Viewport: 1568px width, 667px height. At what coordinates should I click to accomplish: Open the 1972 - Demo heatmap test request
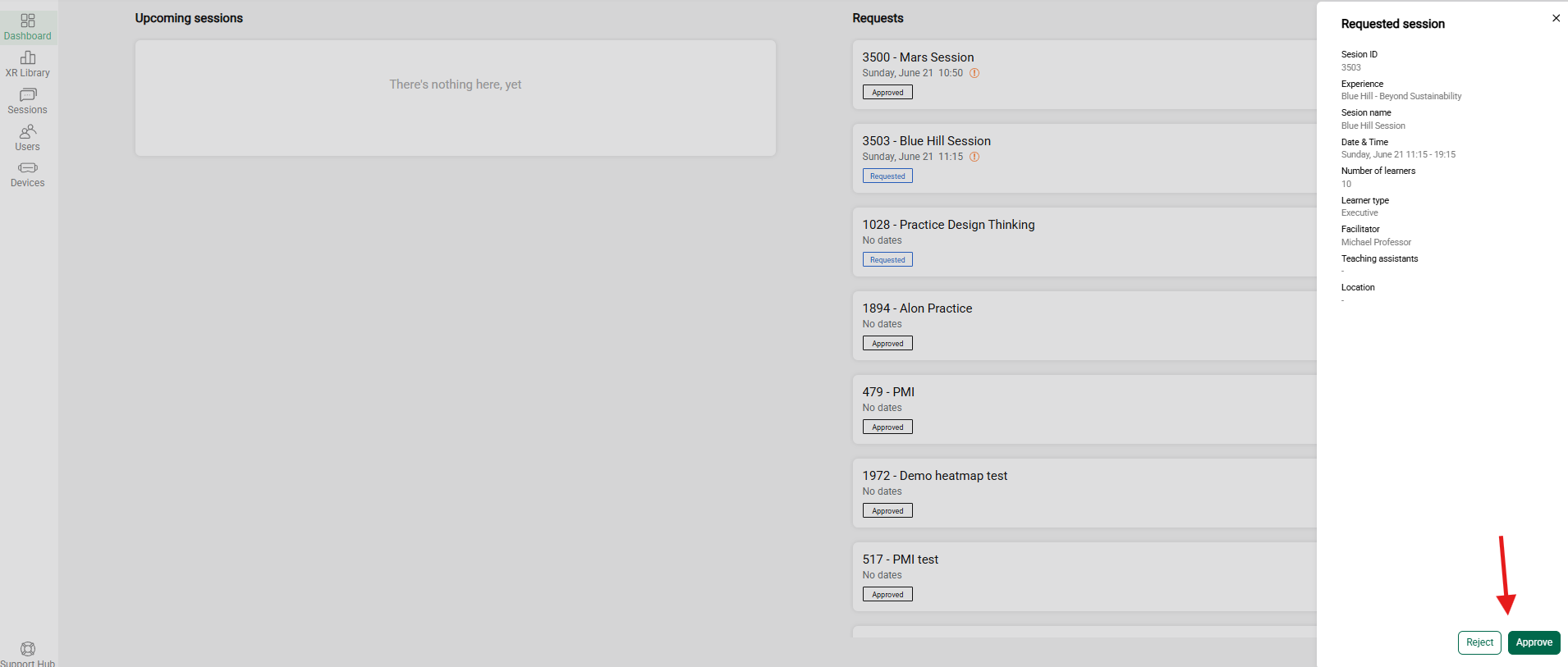pyautogui.click(x=1084, y=493)
